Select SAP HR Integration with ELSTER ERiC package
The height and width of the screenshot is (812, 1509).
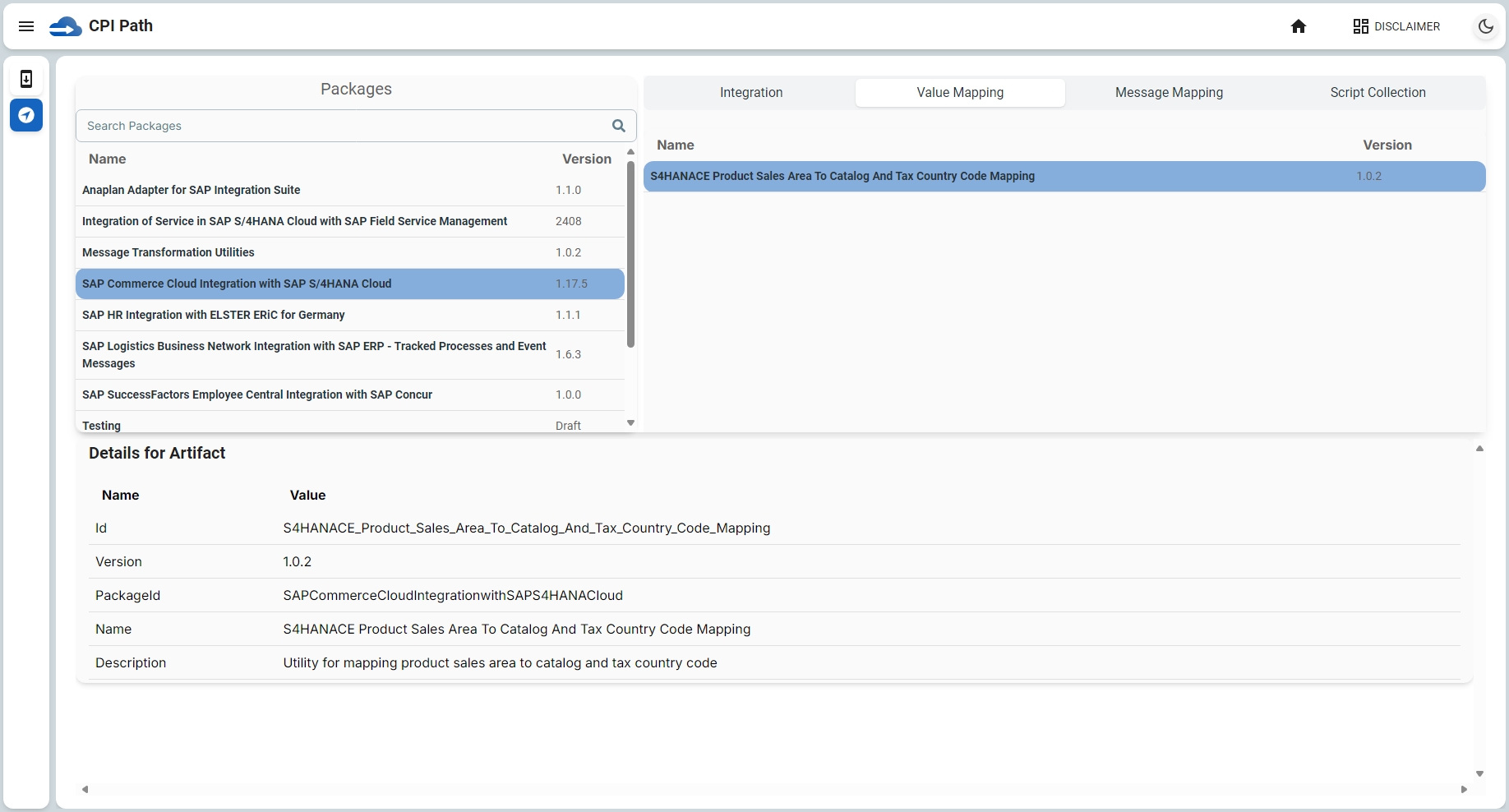[350, 315]
